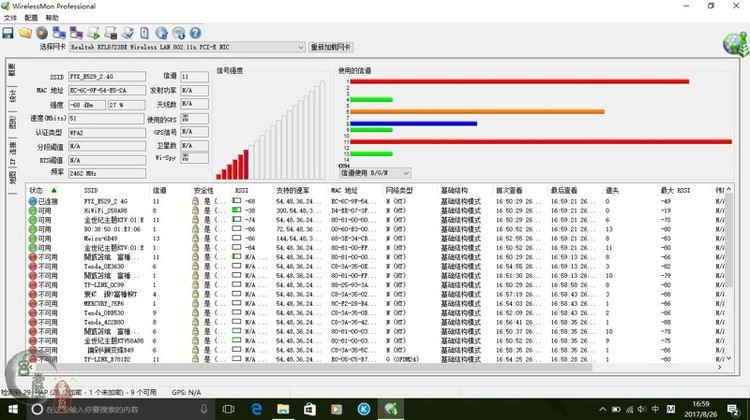The width and height of the screenshot is (750, 420).
Task: Select the Meizu-6B49 network row
Action: [377, 239]
